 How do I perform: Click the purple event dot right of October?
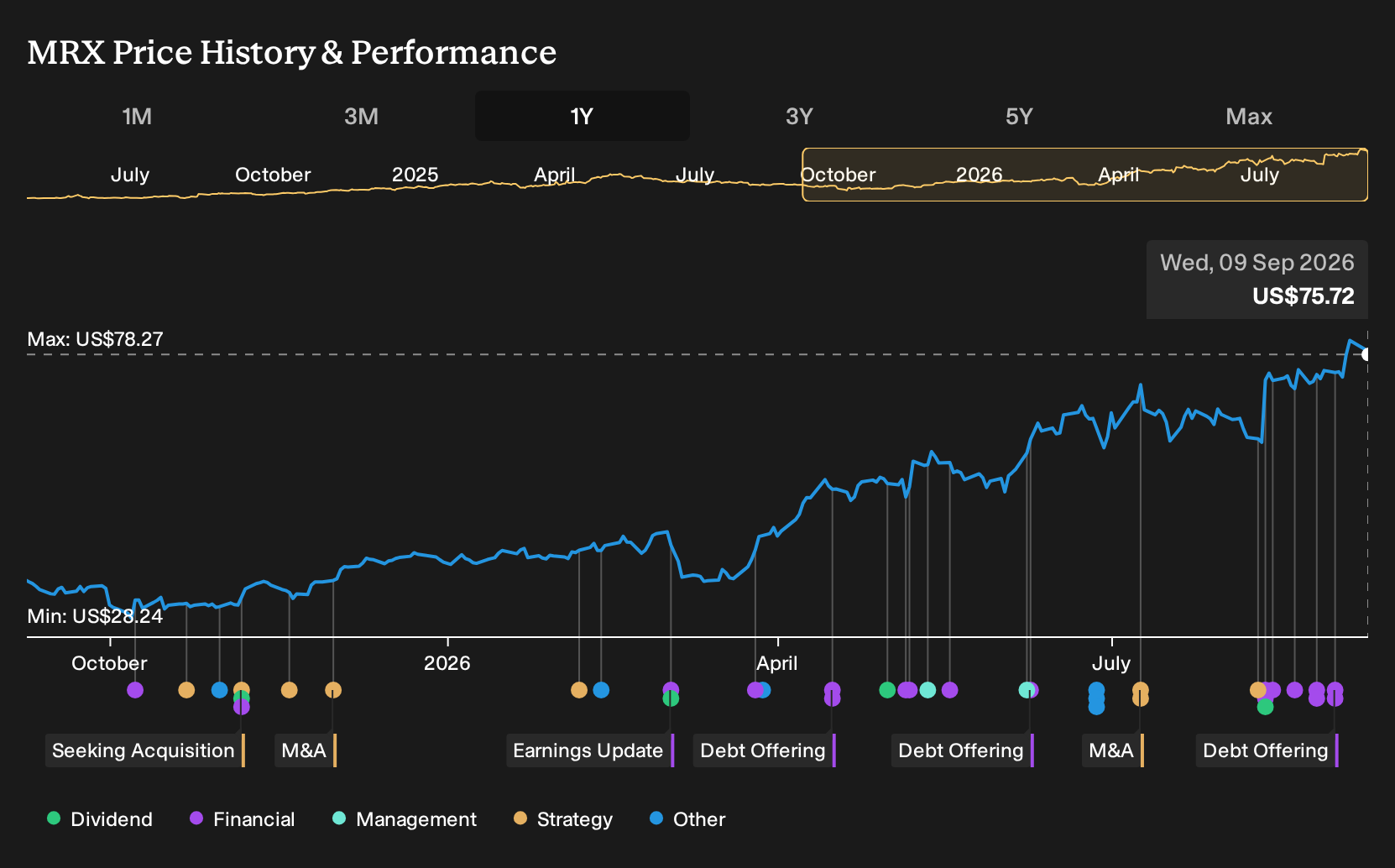tap(135, 690)
